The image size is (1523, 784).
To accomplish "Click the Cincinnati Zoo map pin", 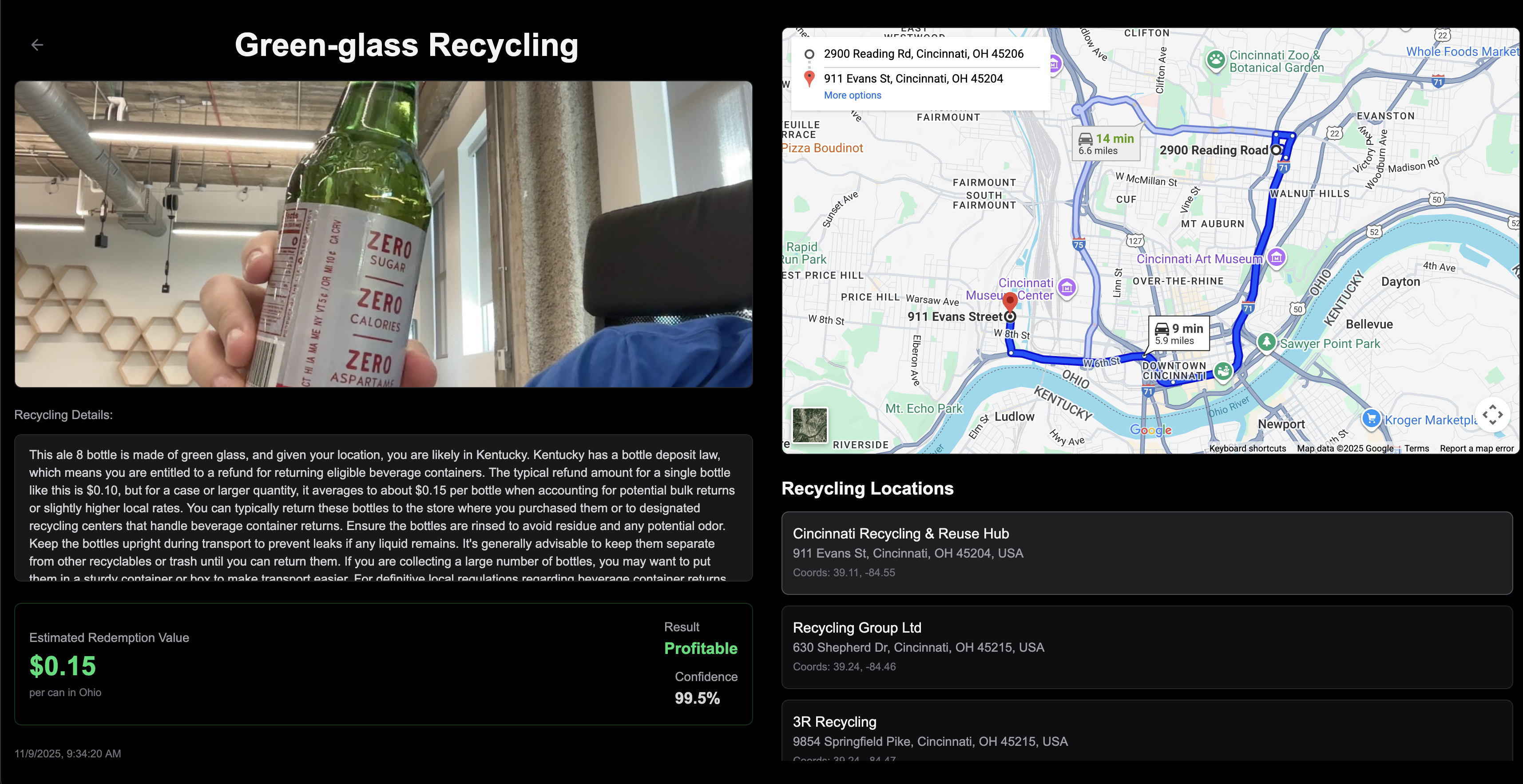I will tap(1216, 60).
